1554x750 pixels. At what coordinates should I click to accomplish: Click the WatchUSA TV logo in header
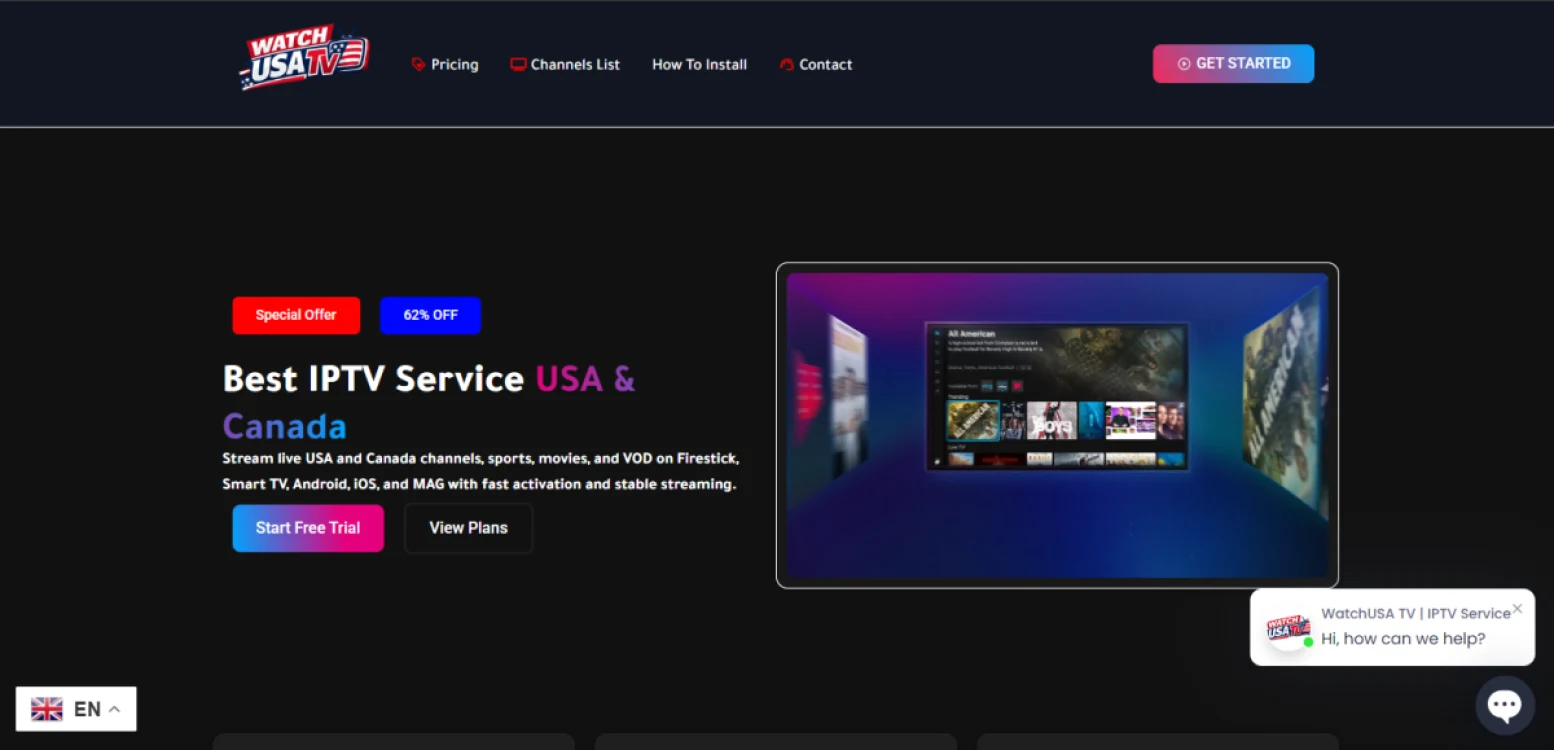[x=304, y=58]
